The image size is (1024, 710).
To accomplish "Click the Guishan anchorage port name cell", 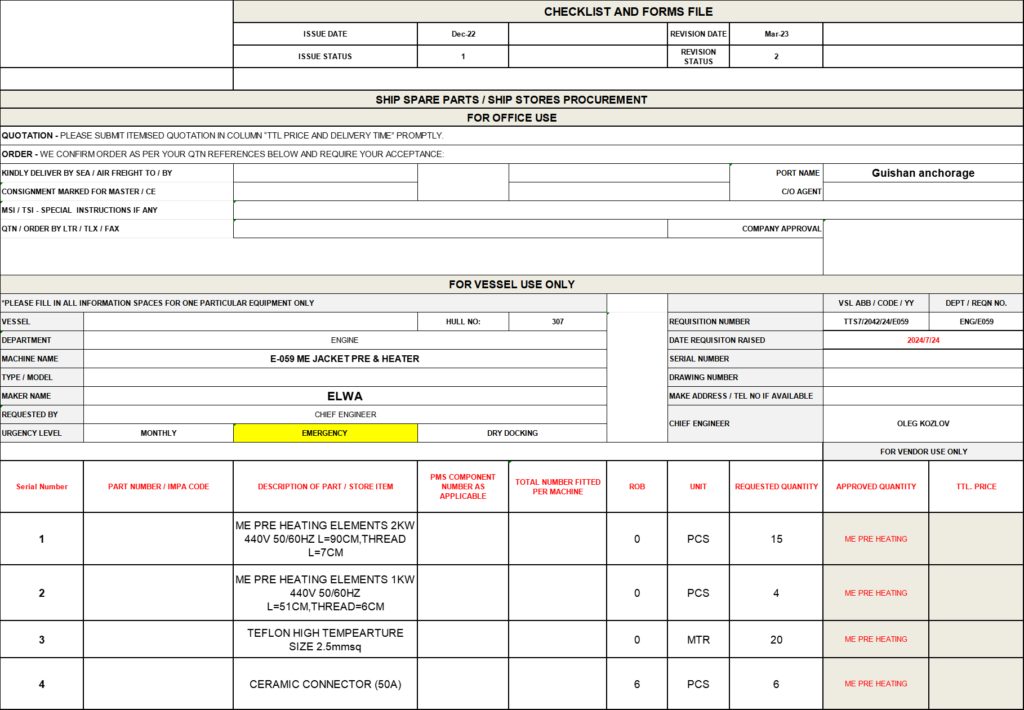I will tap(922, 173).
